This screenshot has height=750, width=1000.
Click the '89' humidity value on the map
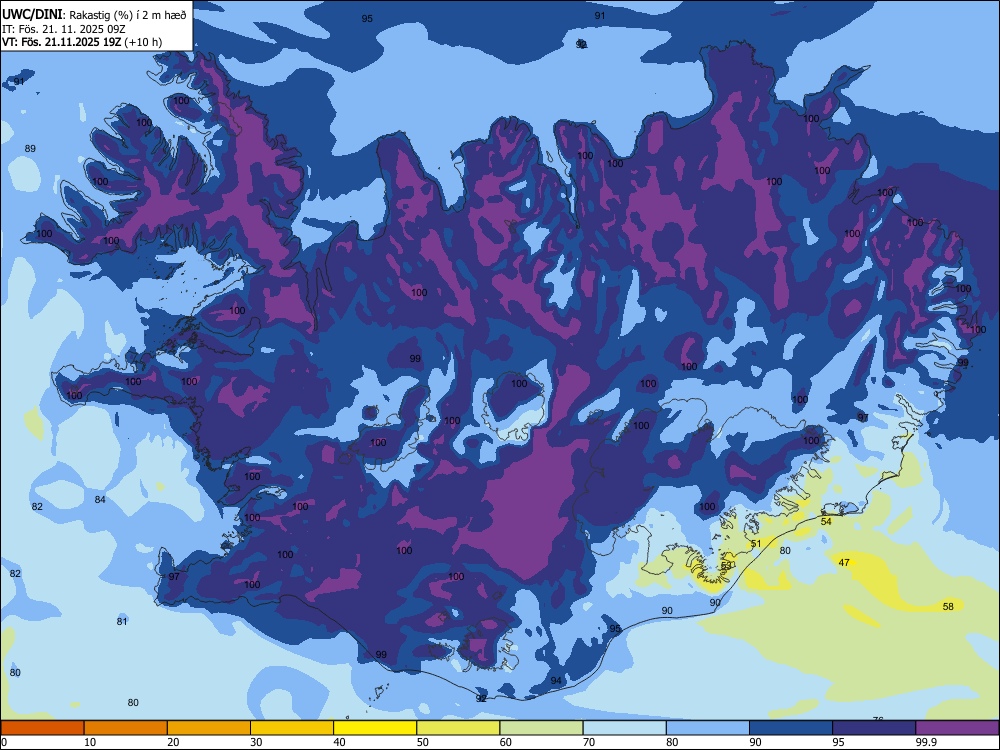[x=30, y=149]
